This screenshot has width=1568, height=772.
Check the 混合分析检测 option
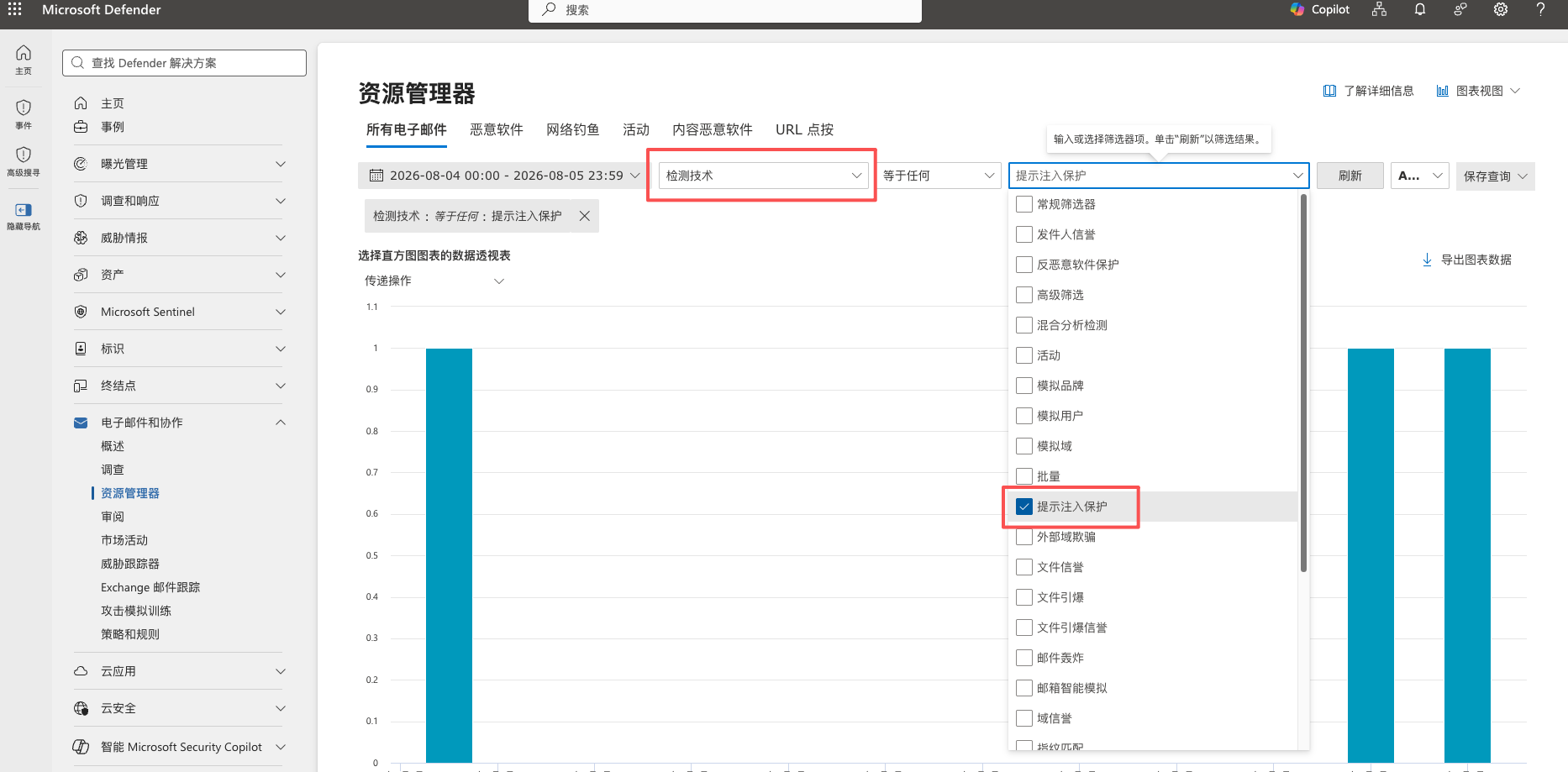tap(1024, 325)
